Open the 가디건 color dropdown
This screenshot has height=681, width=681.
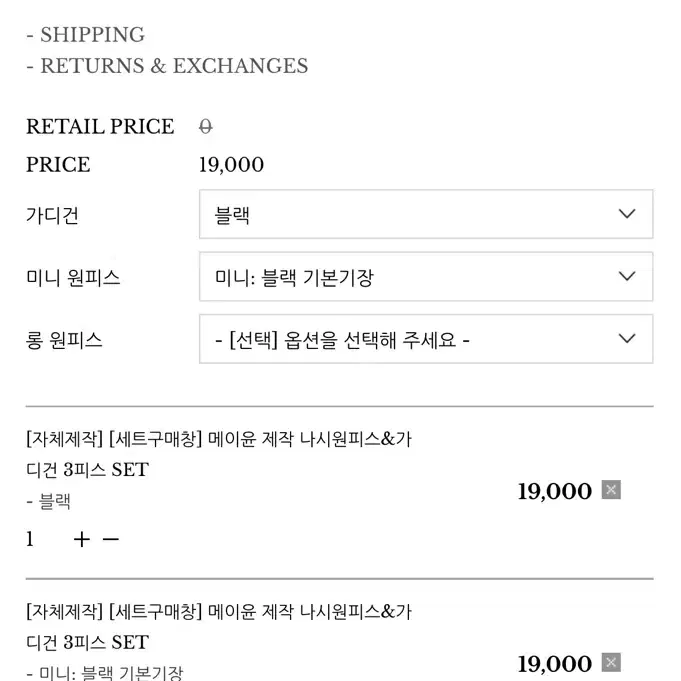tap(426, 214)
